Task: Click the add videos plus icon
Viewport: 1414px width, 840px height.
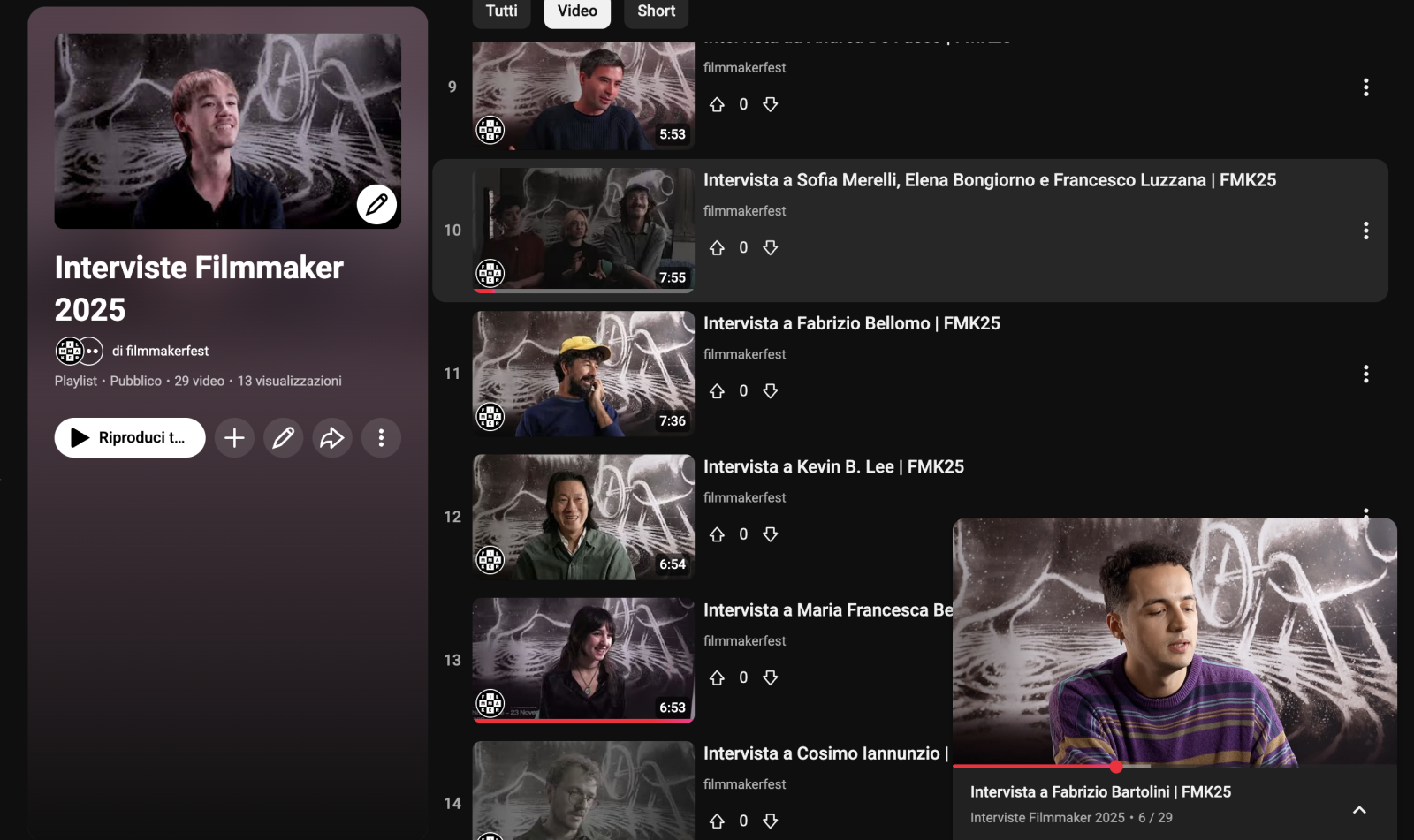Action: coord(234,437)
